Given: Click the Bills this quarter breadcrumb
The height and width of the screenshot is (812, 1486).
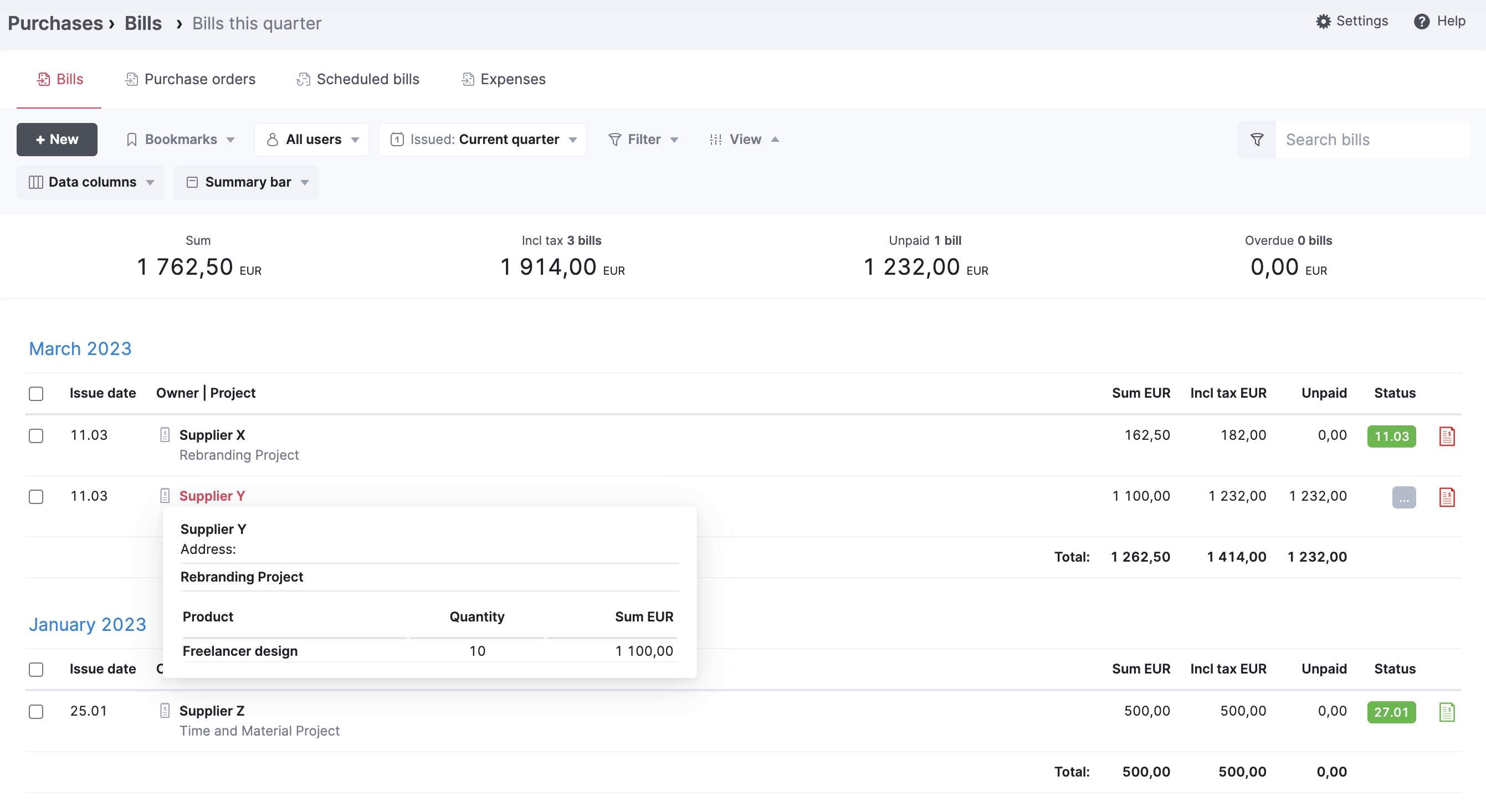Looking at the screenshot, I should coord(257,23).
